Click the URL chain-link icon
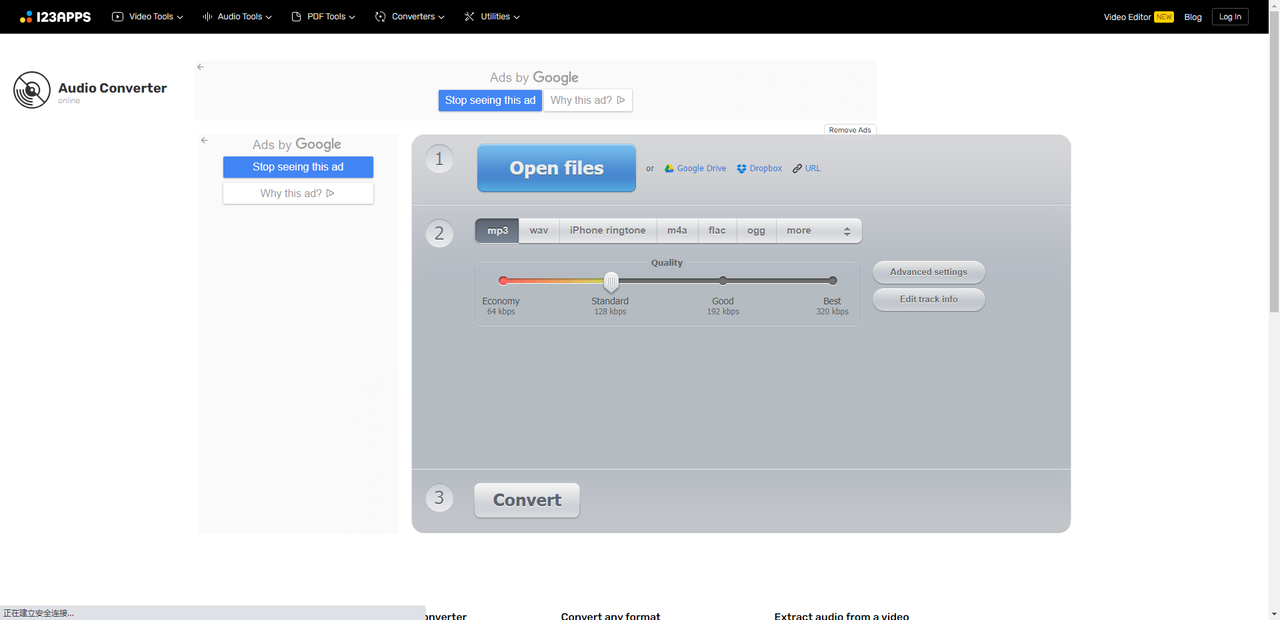This screenshot has width=1280, height=620. coord(797,169)
